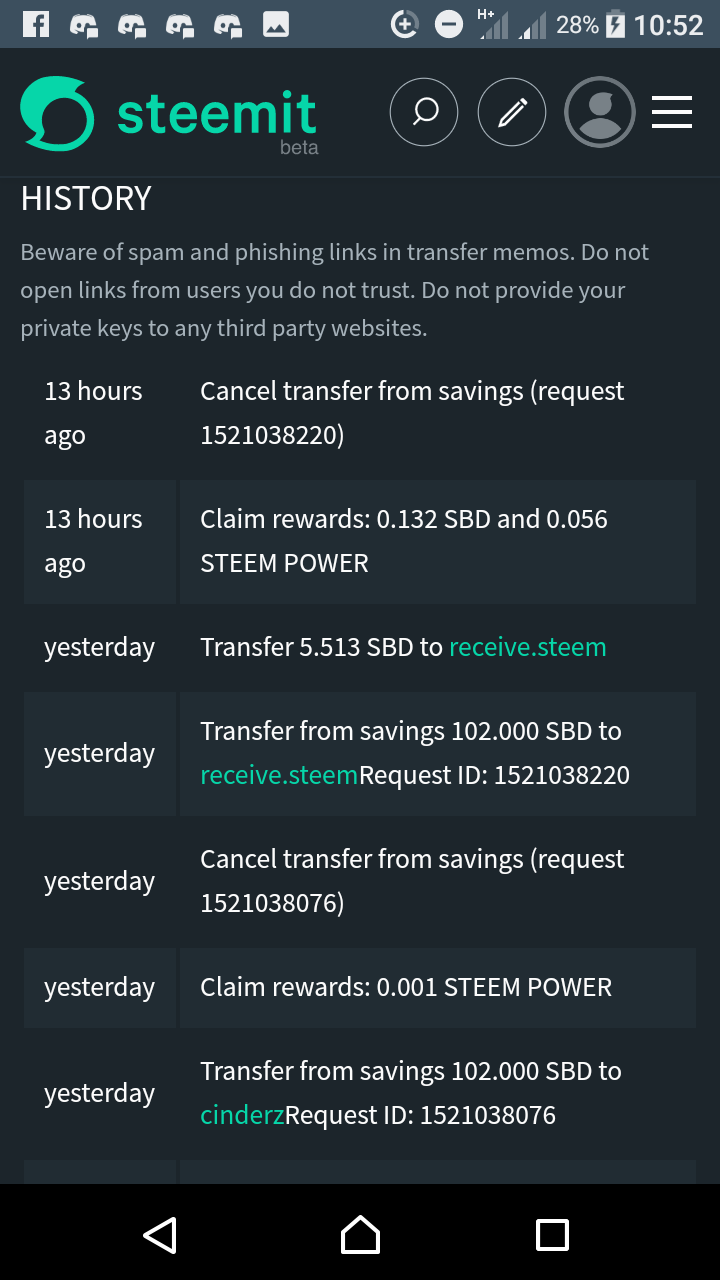
Task: Open receive.steem link beside Request ID 1521038220
Action: click(279, 775)
